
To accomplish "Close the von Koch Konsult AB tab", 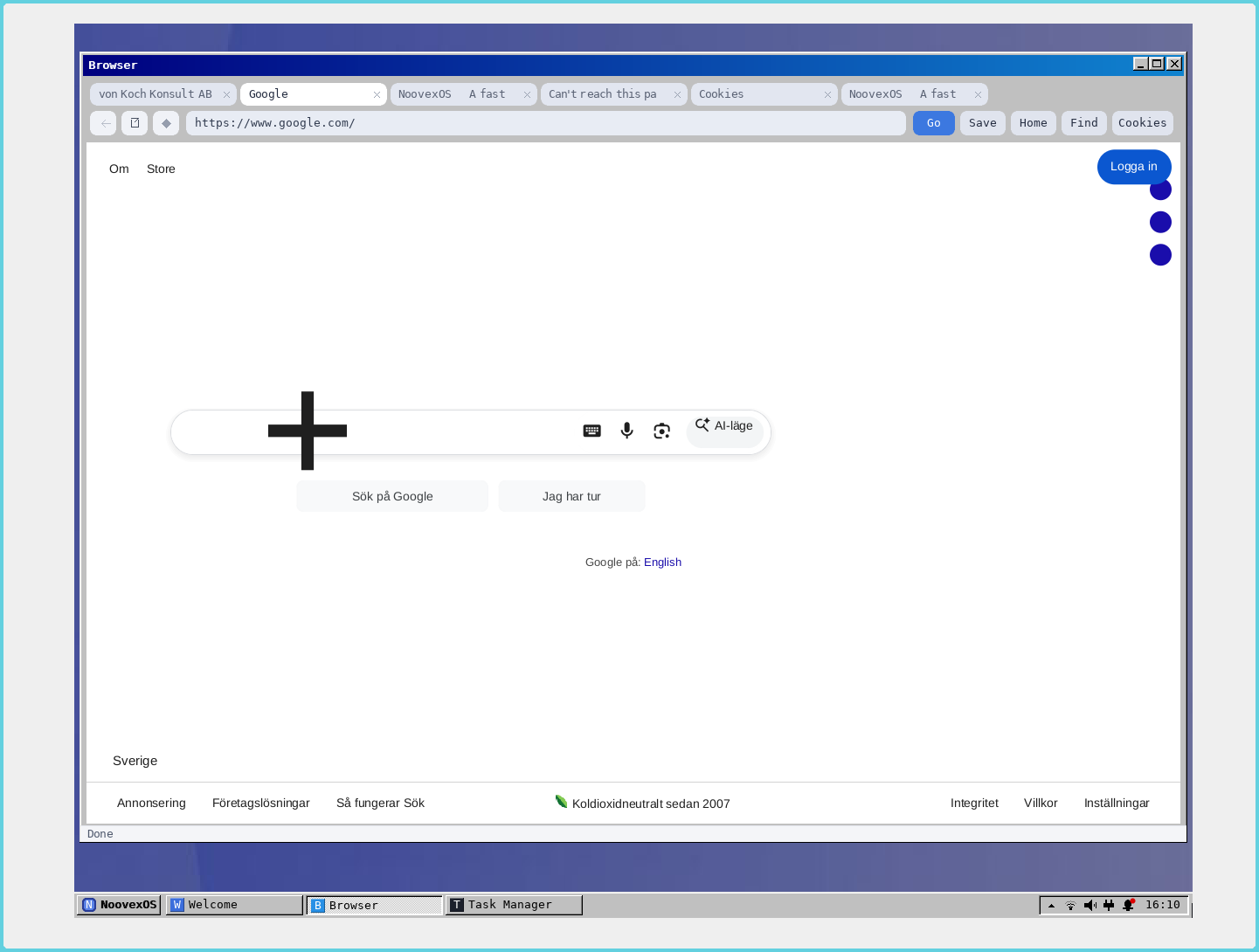I will click(x=226, y=94).
